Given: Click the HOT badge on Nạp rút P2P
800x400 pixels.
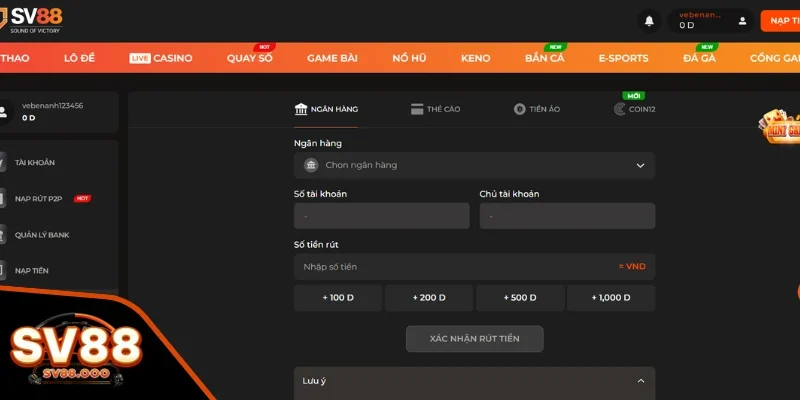Looking at the screenshot, I should pyautogui.click(x=82, y=198).
